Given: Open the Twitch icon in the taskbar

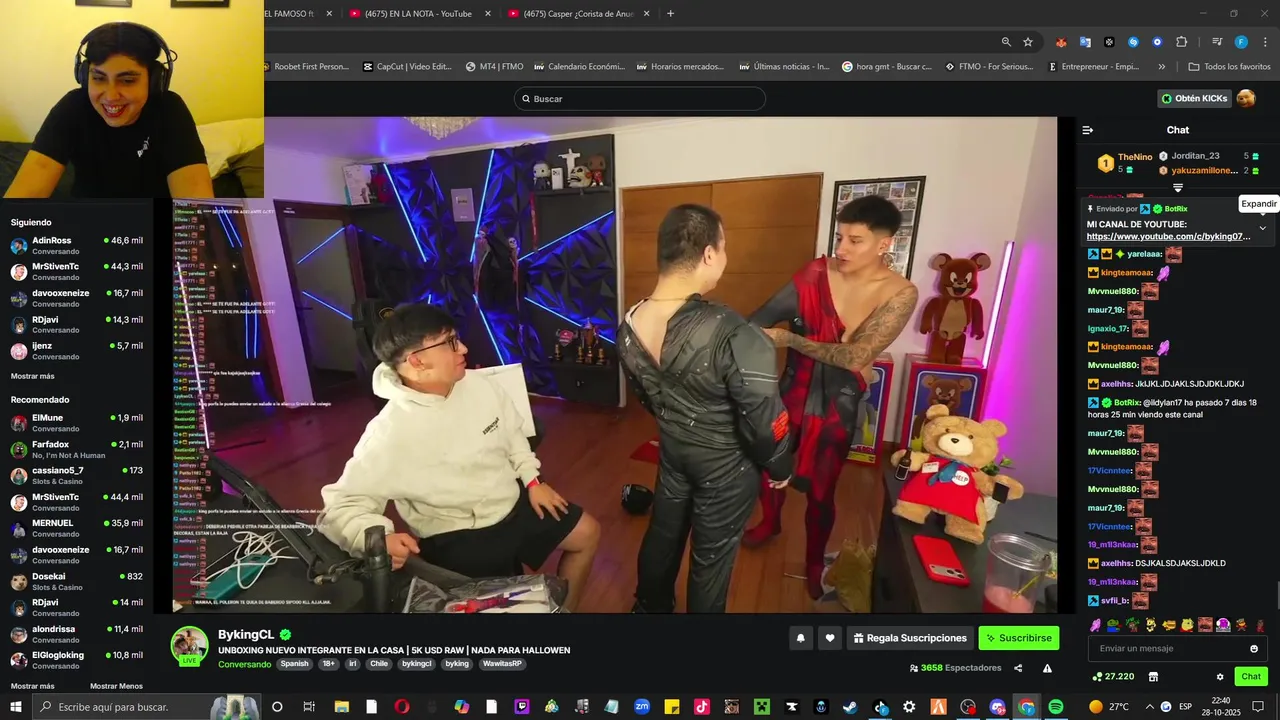Looking at the screenshot, I should [522, 707].
